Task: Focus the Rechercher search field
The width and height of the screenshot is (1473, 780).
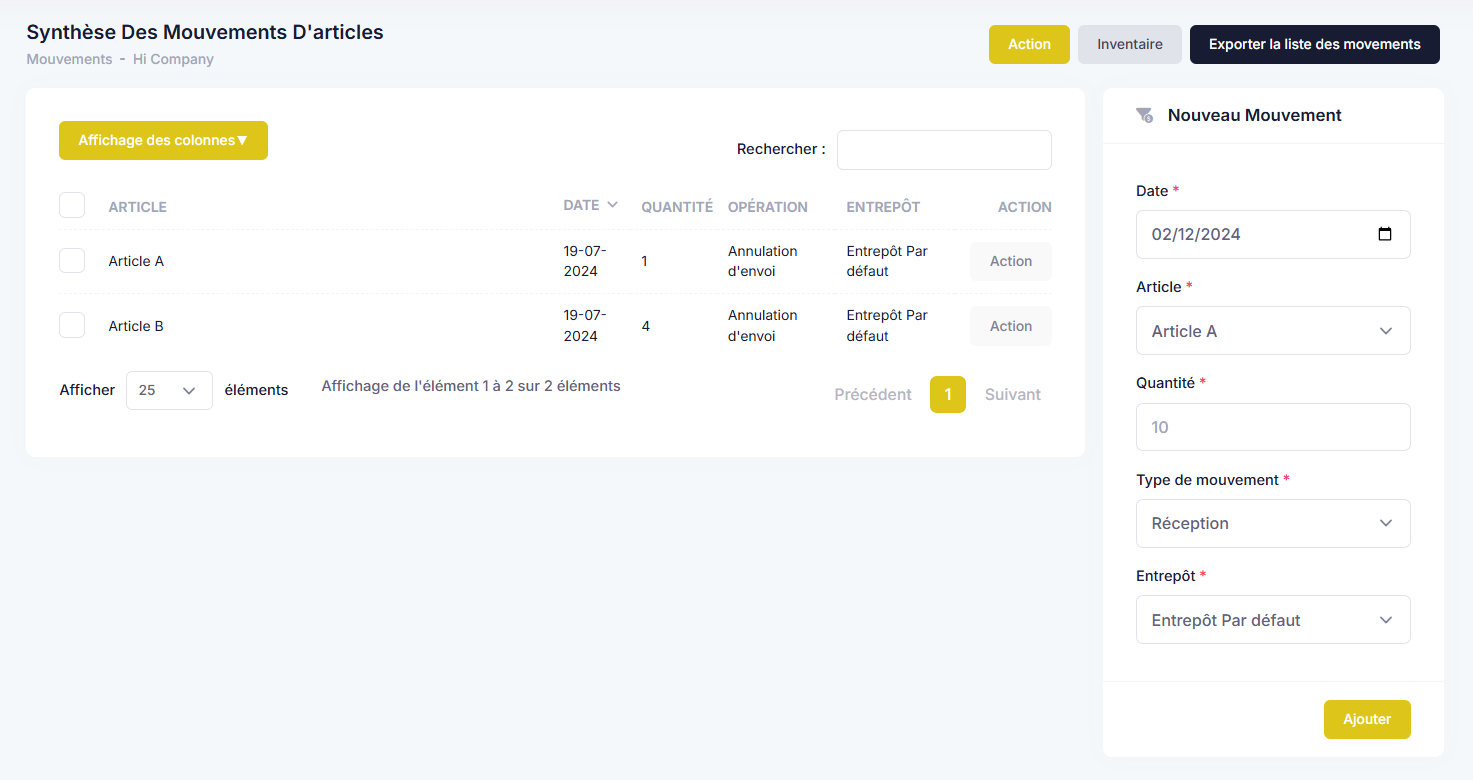Action: pos(944,150)
